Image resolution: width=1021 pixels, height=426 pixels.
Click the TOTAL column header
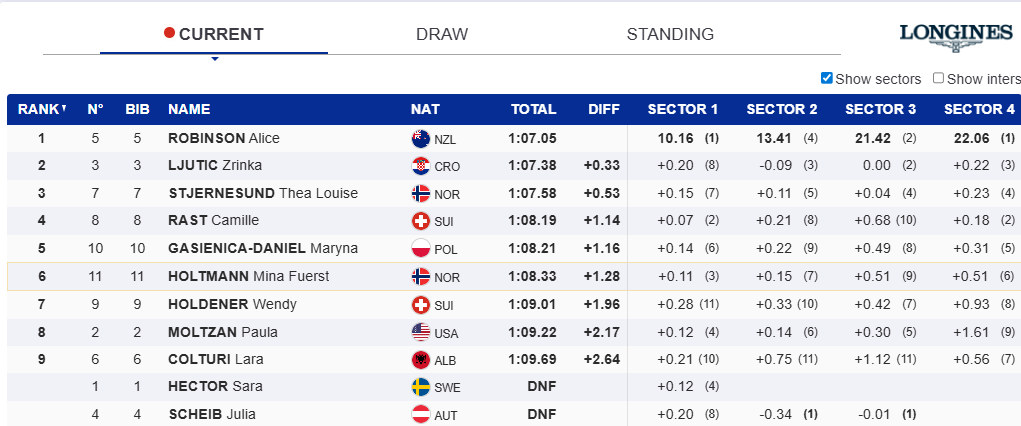[533, 109]
